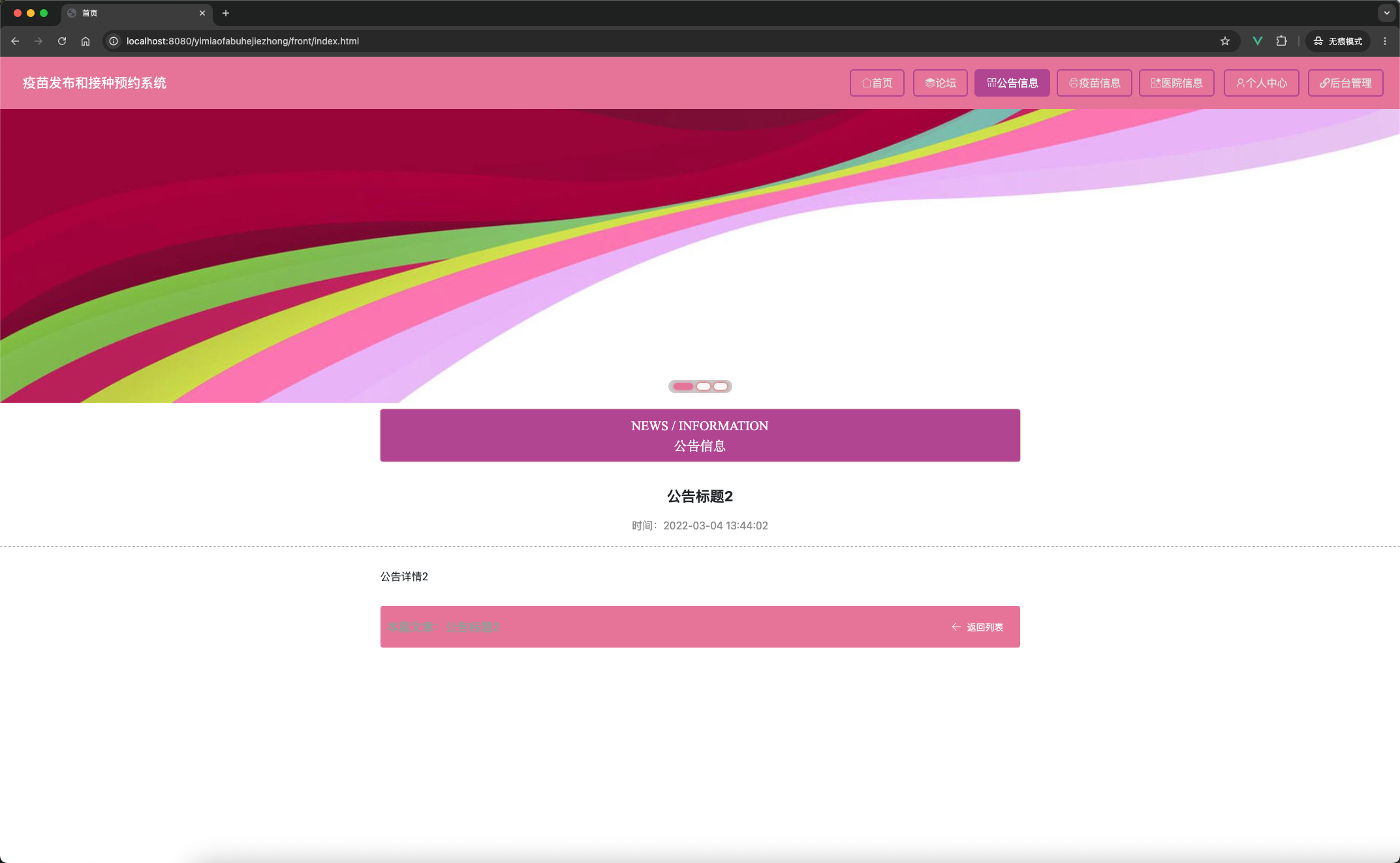
Task: Expand the tab search chevron
Action: pyautogui.click(x=1387, y=13)
